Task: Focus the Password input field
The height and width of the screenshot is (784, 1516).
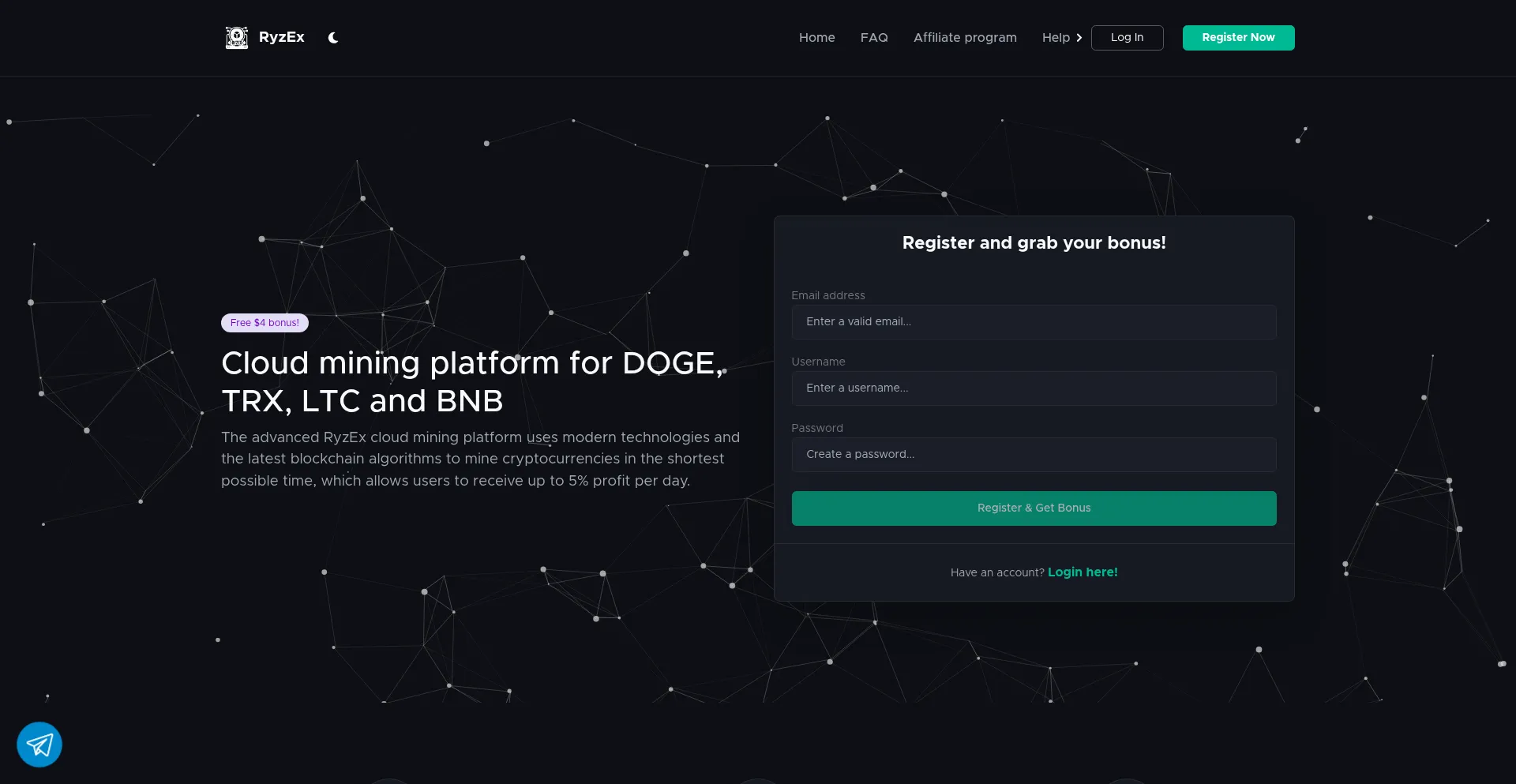Action: [x=1034, y=455]
